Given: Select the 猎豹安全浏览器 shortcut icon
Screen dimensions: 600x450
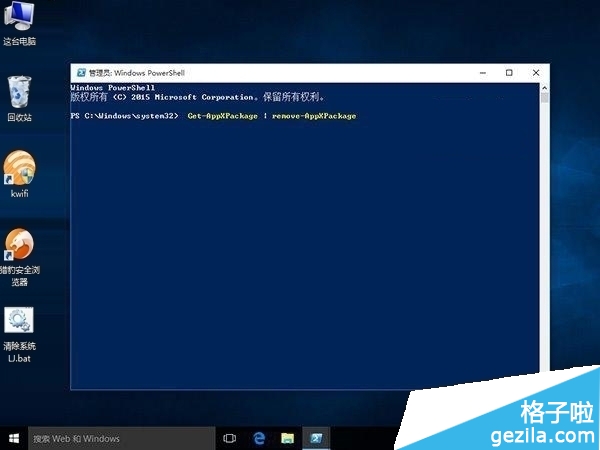Looking at the screenshot, I should coord(19,257).
